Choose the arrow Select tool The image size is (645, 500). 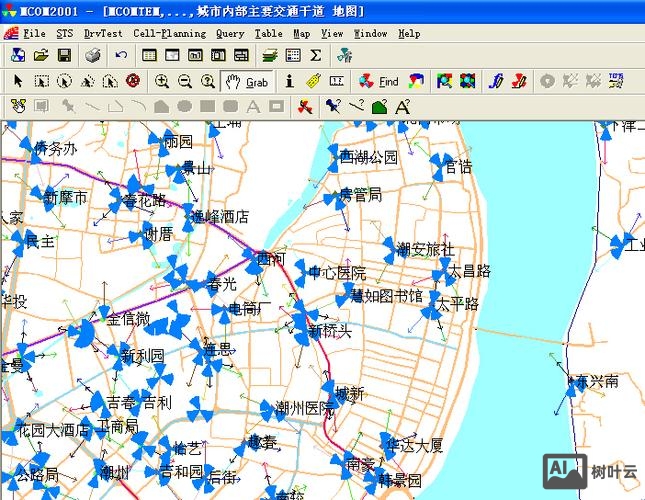point(18,81)
